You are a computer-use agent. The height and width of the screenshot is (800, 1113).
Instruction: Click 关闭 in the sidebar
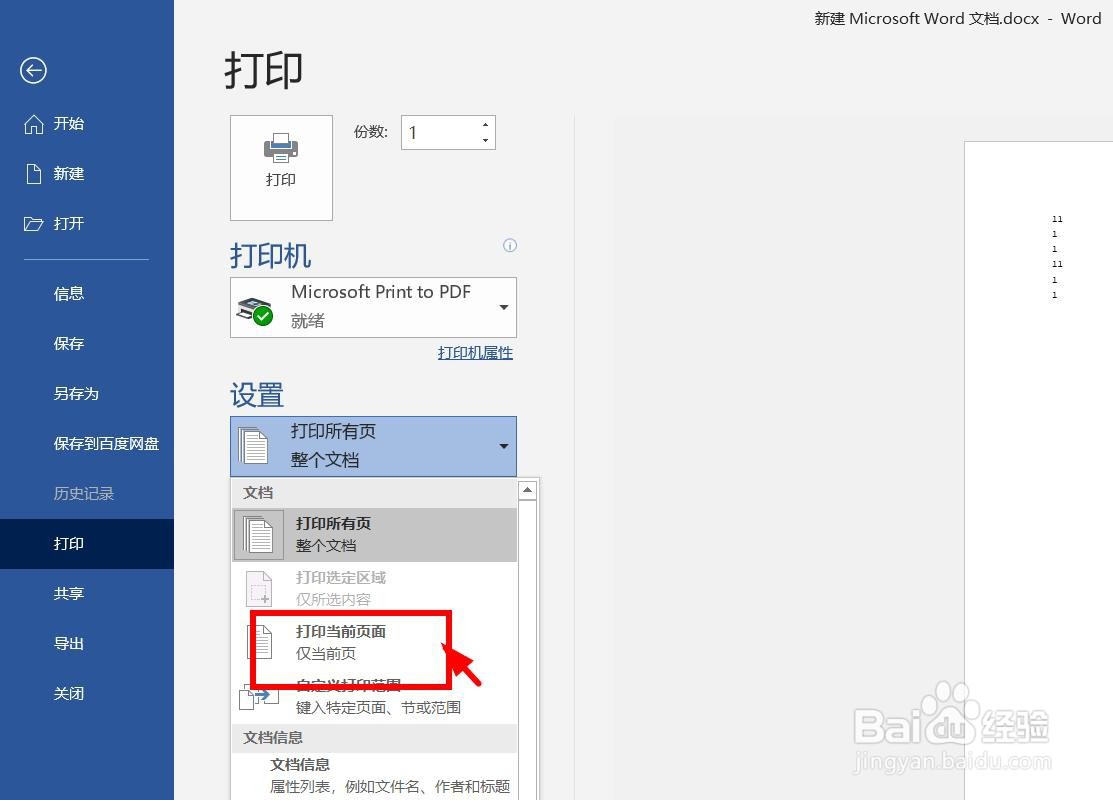tap(69, 694)
